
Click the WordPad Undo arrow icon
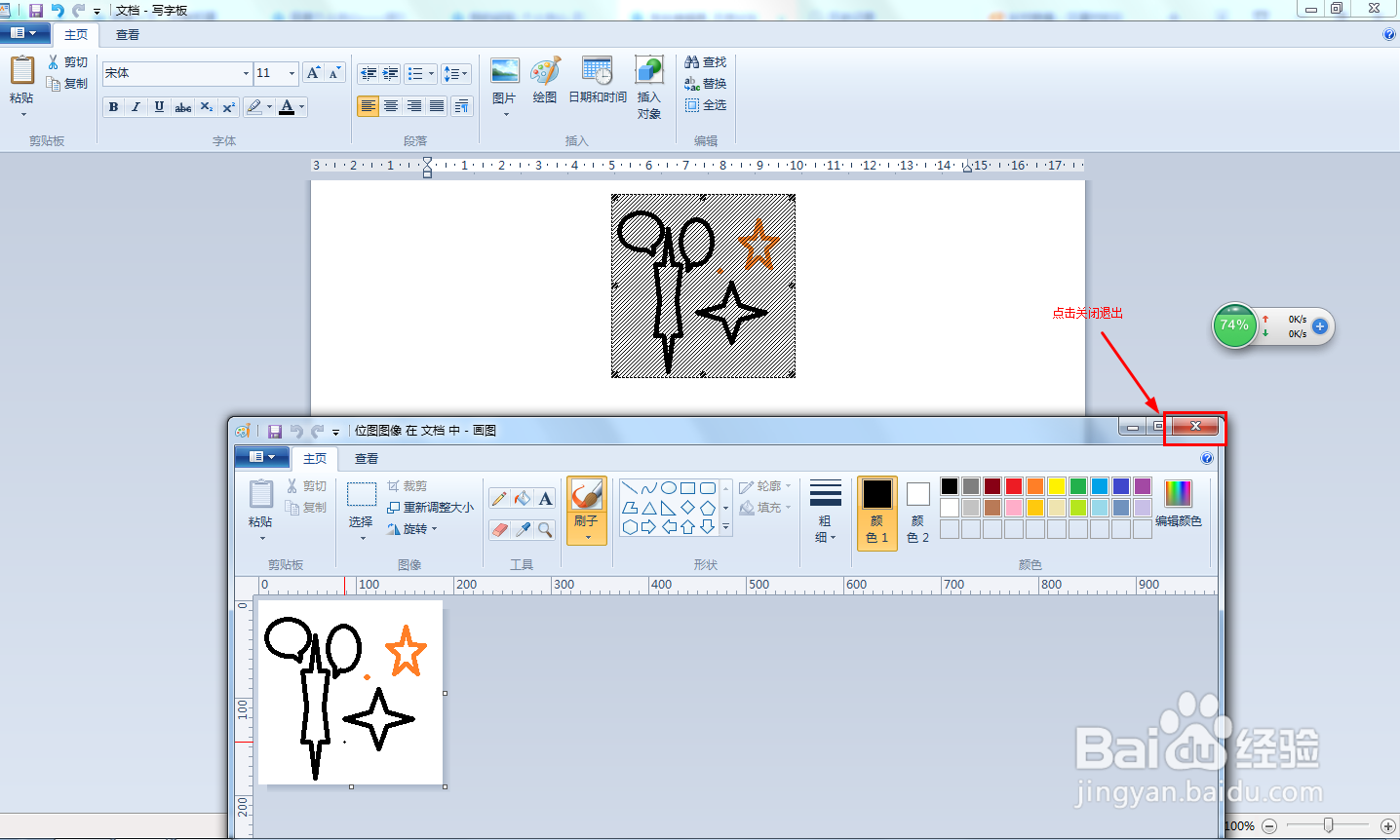[58, 10]
